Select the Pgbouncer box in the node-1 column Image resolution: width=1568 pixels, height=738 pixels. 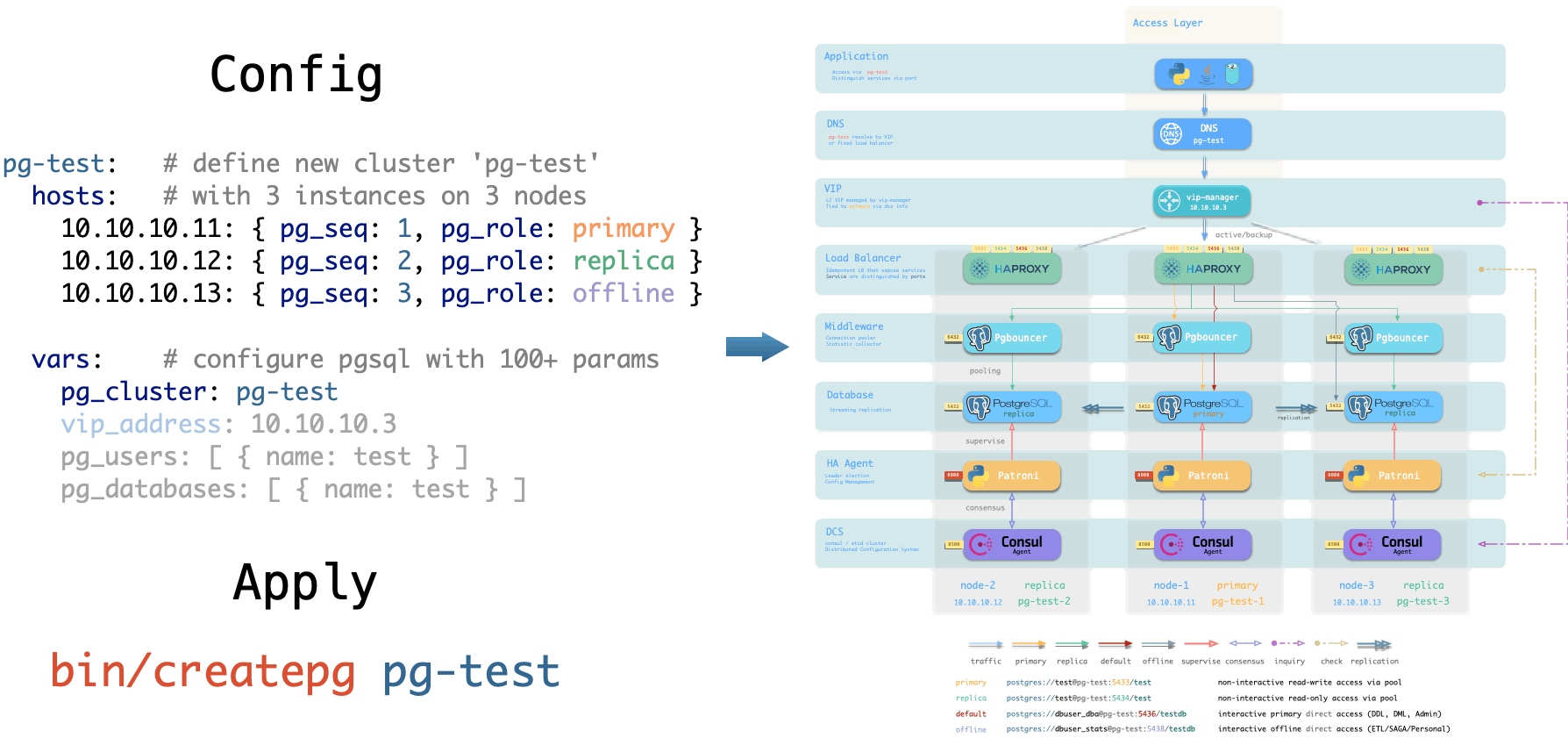click(x=1203, y=338)
